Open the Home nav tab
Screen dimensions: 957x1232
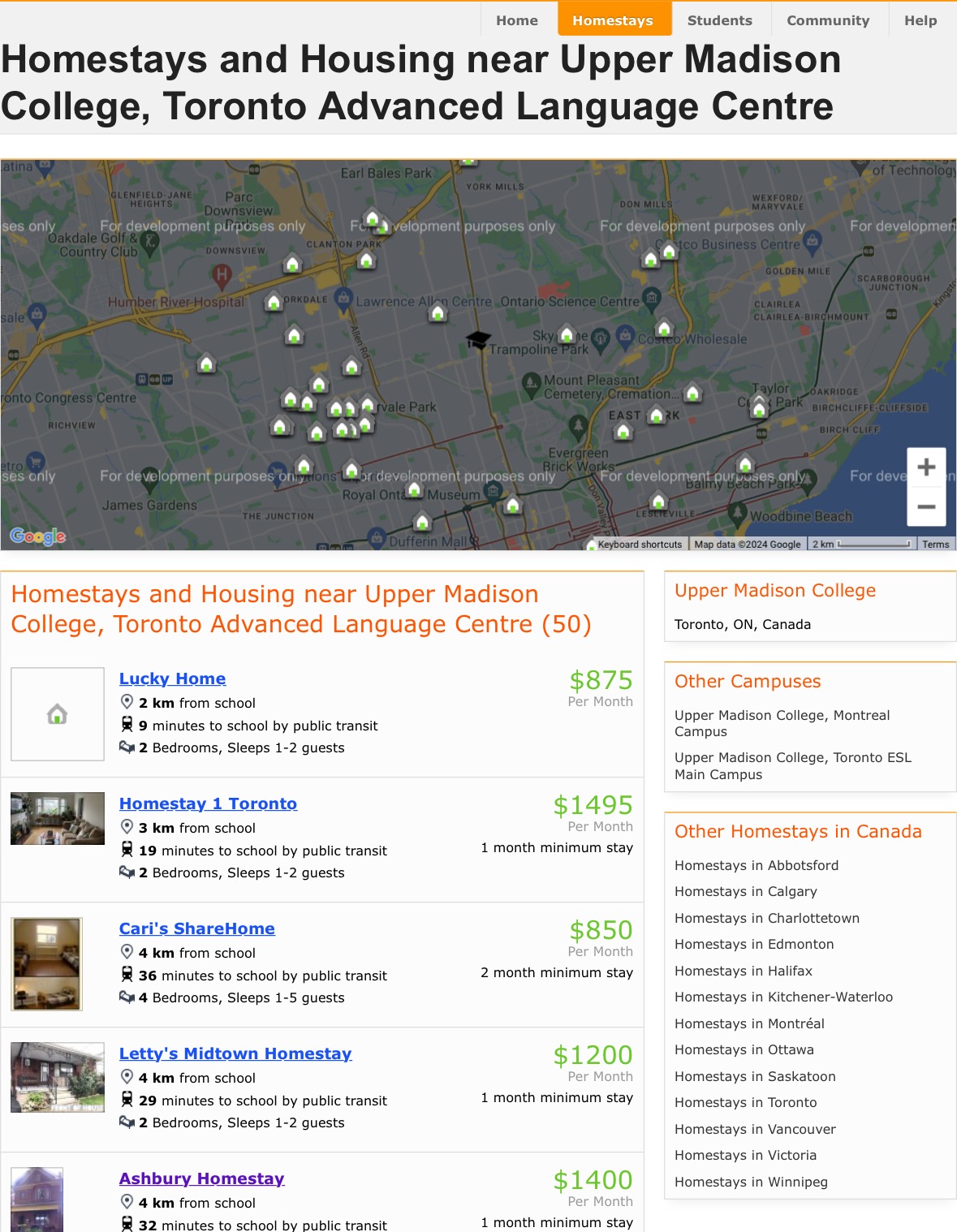[517, 20]
